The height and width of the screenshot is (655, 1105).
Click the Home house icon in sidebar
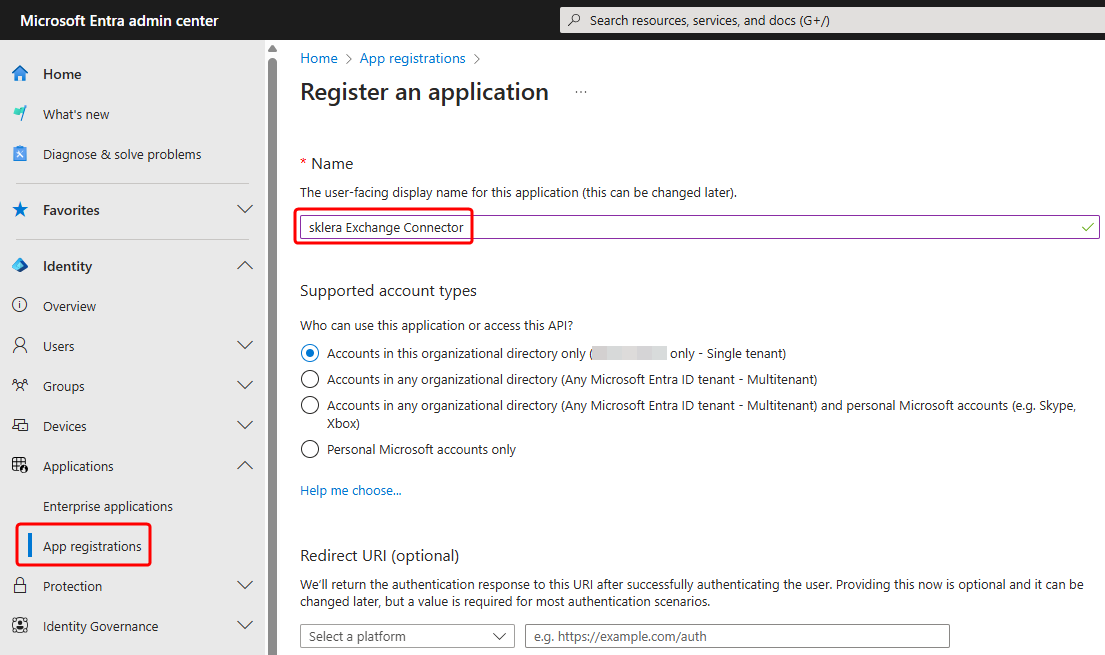pyautogui.click(x=20, y=73)
